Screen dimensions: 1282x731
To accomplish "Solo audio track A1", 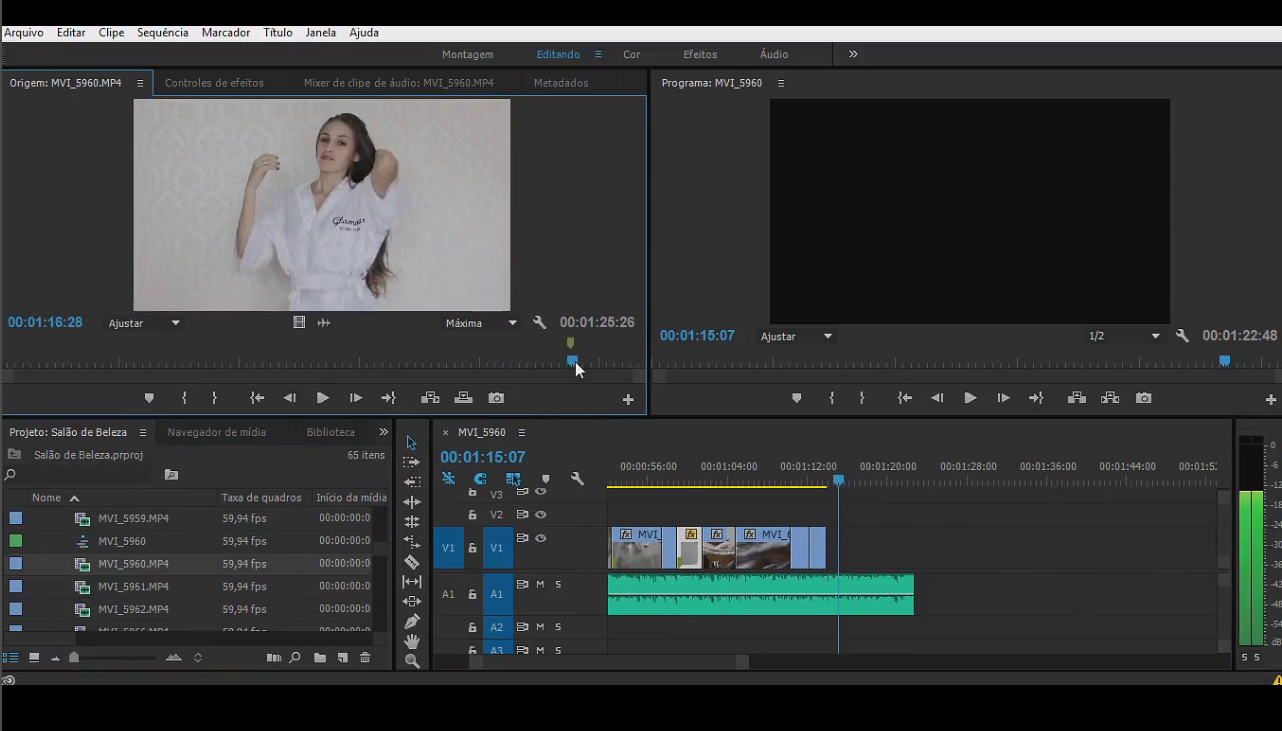I will click(558, 584).
